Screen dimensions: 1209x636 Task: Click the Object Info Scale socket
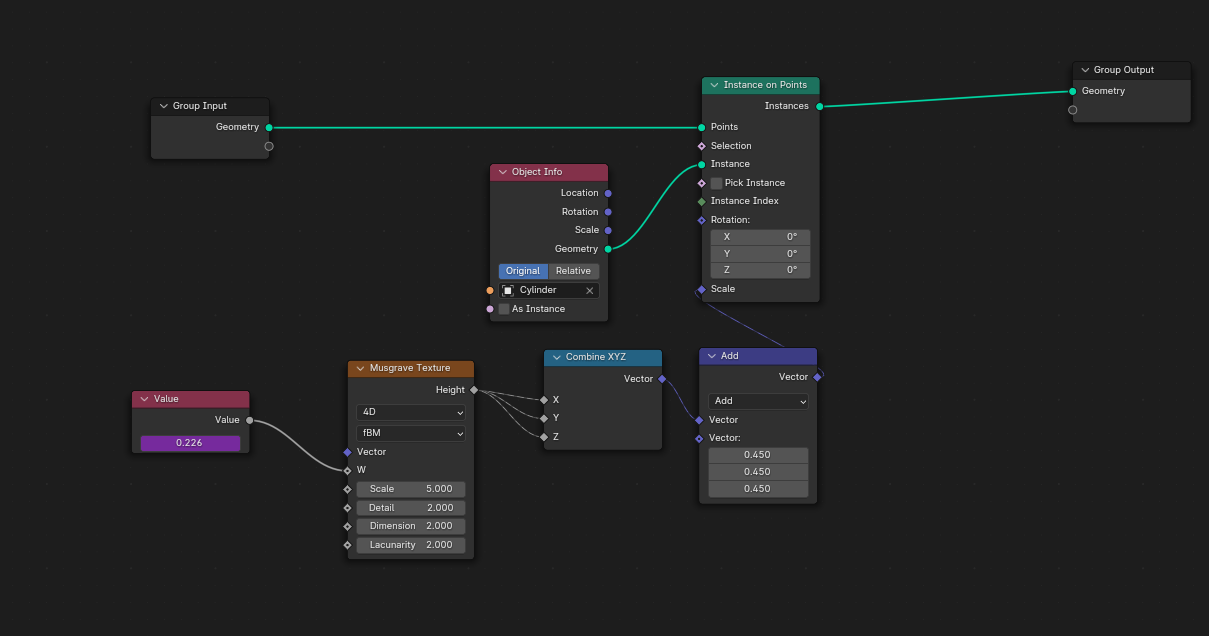tap(608, 230)
